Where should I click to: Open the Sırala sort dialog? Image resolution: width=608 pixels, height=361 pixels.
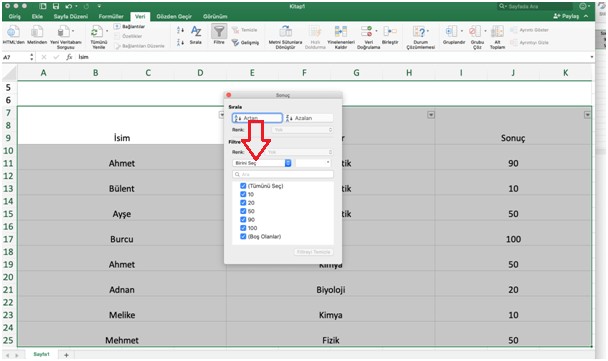point(196,35)
